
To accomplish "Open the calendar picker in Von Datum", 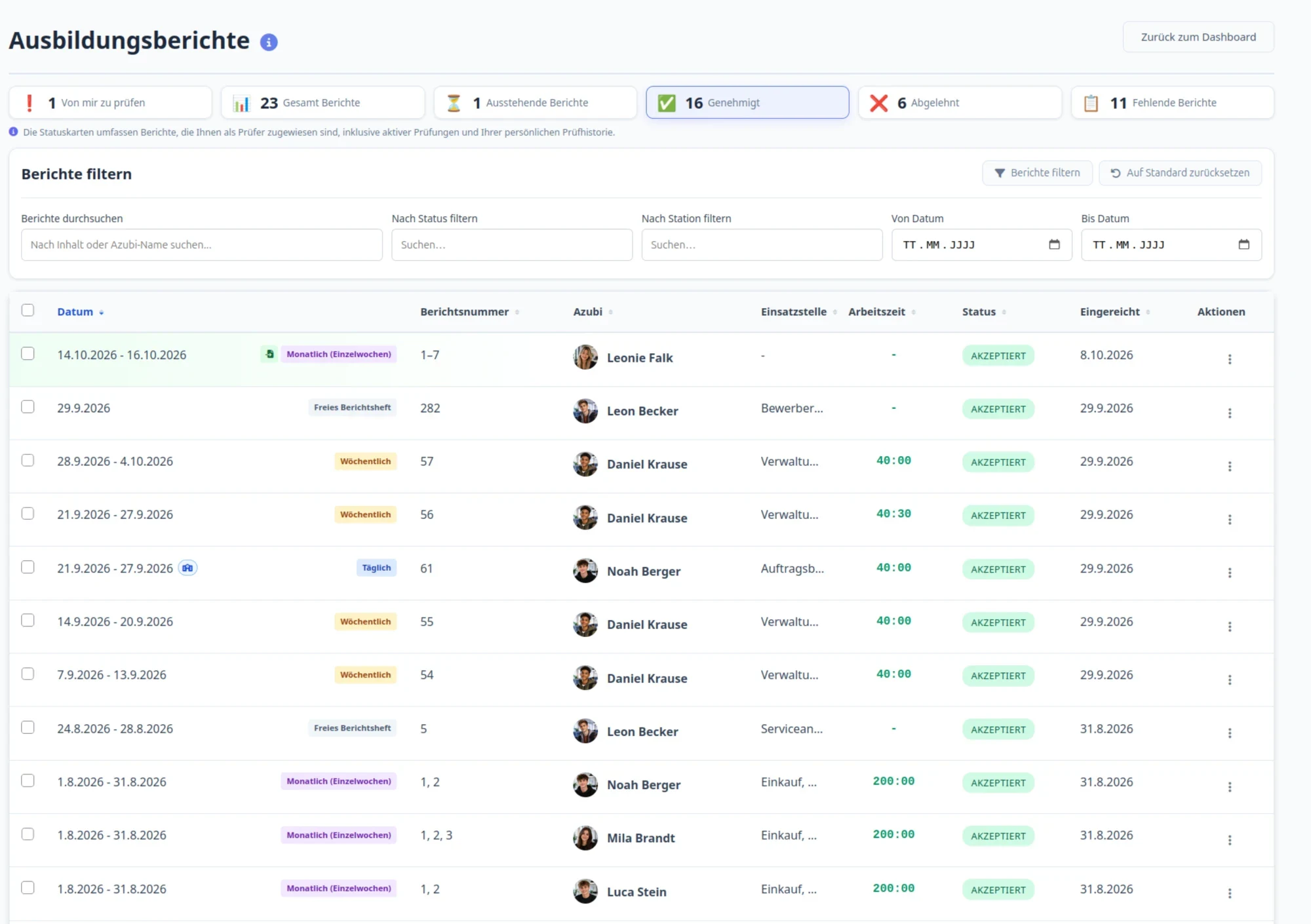I will [x=1054, y=244].
